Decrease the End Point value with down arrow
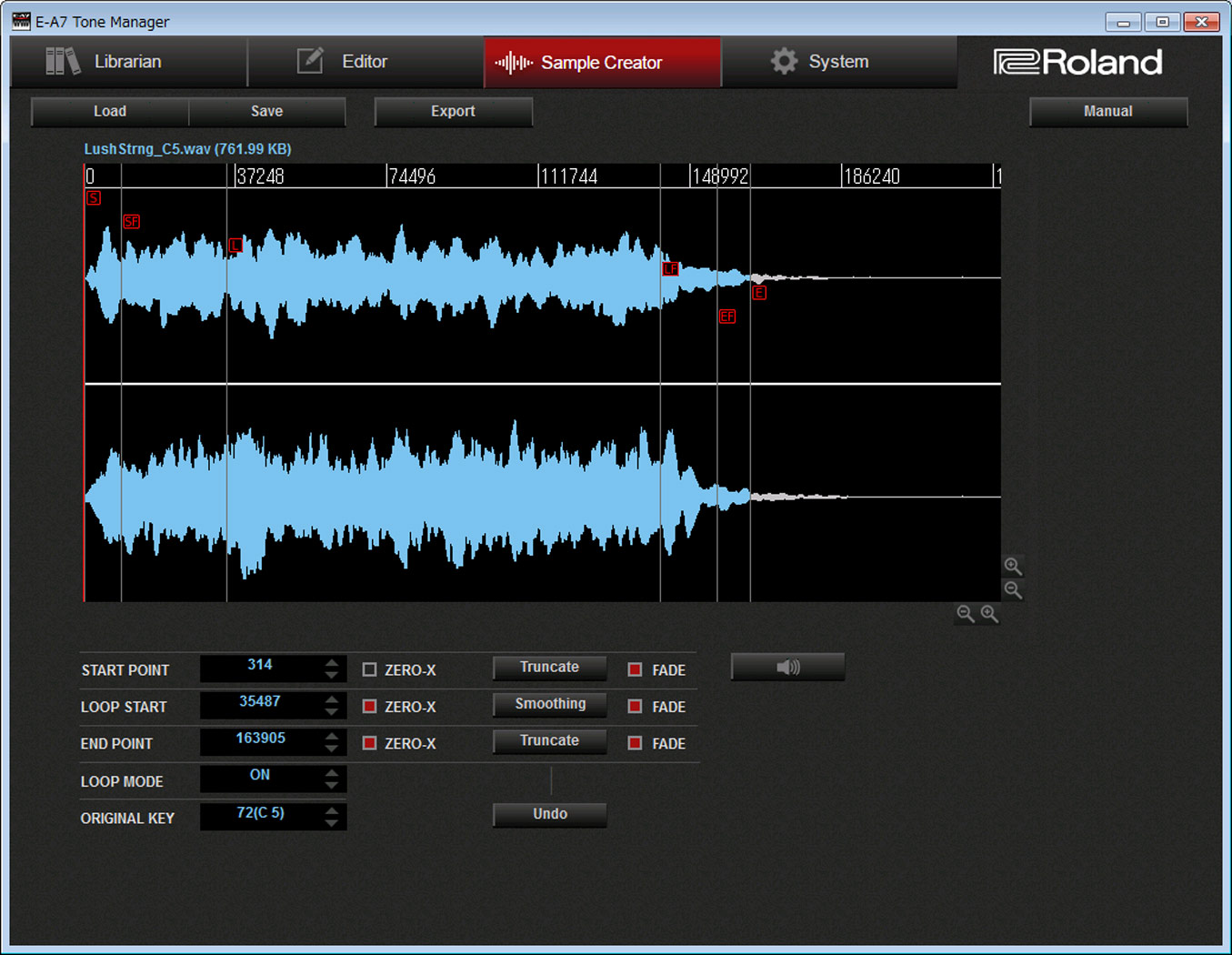The image size is (1232, 955). [x=332, y=749]
